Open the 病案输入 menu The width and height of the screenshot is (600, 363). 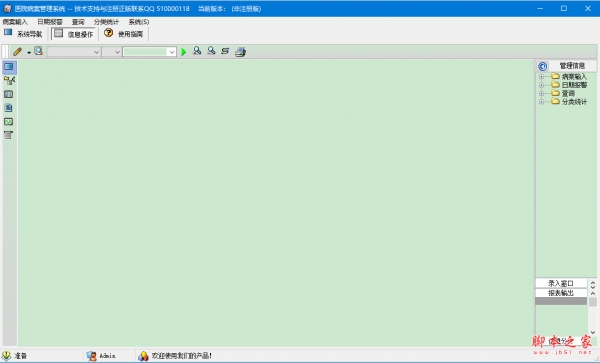click(x=15, y=22)
